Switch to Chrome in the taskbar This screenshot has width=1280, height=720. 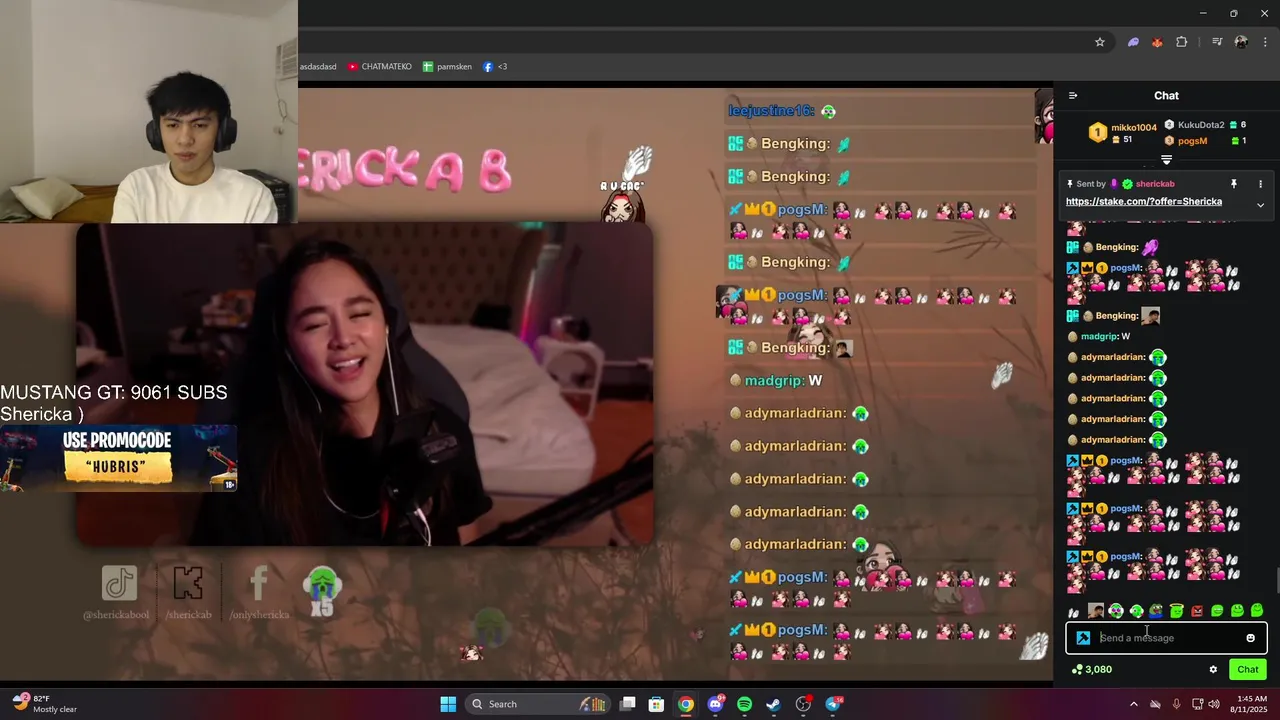tap(685, 704)
